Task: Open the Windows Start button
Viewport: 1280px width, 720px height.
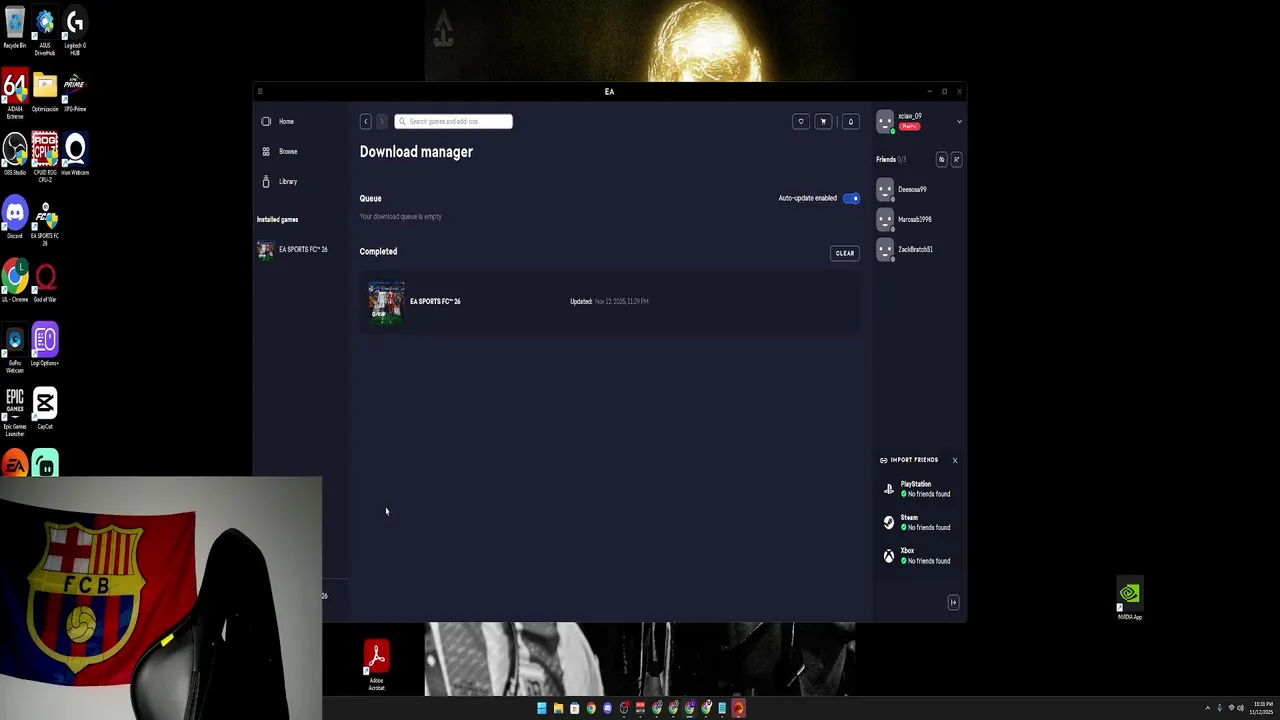Action: (x=542, y=708)
